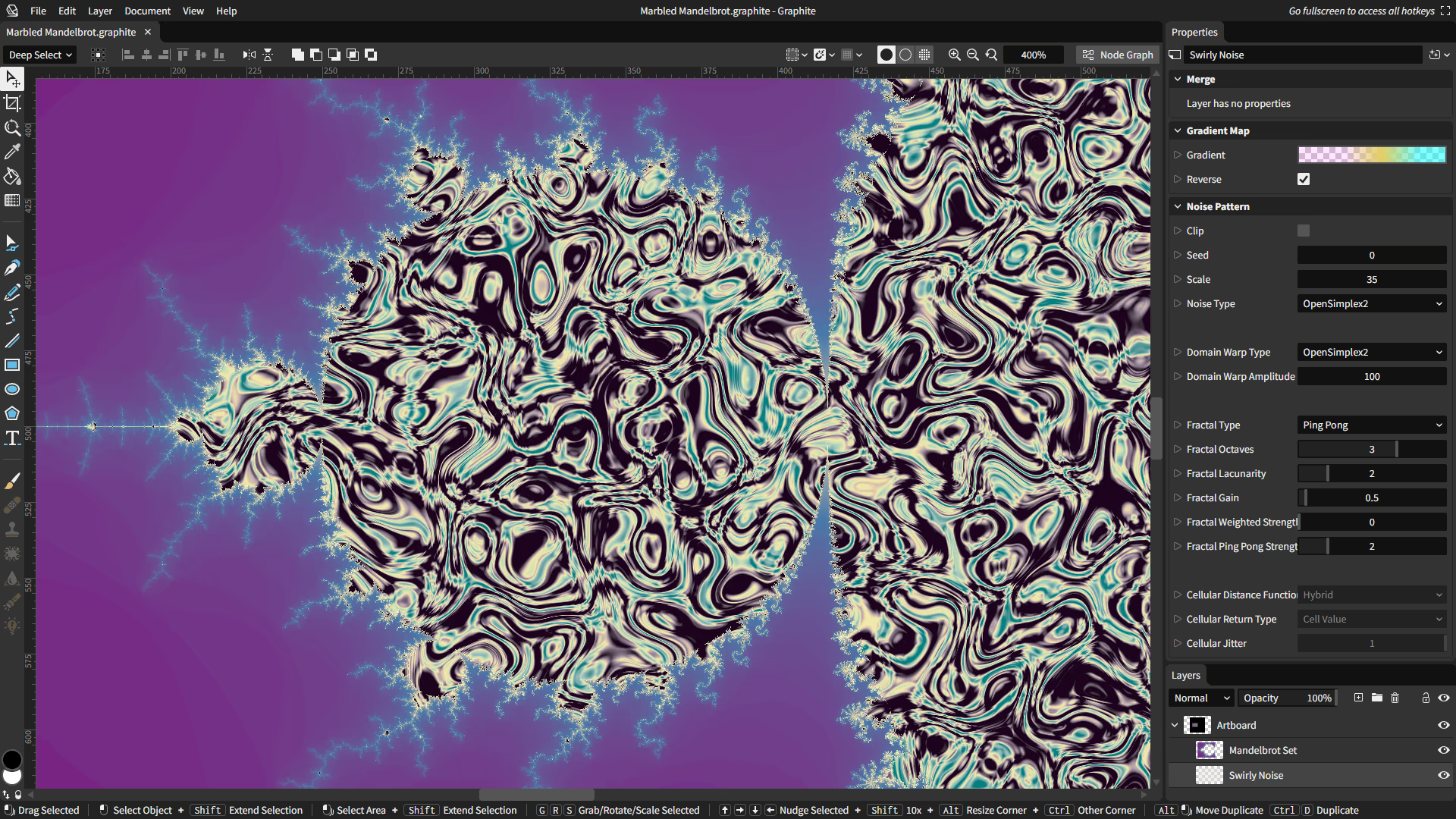The image size is (1456, 819).
Task: Select the Fill bucket tool
Action: pyautogui.click(x=12, y=177)
